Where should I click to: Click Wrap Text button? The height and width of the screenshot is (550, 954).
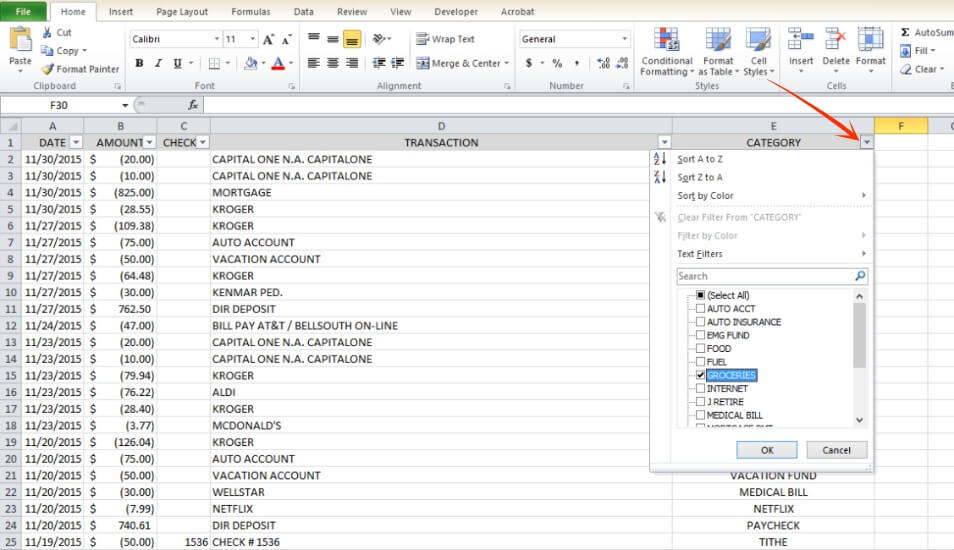[445, 39]
